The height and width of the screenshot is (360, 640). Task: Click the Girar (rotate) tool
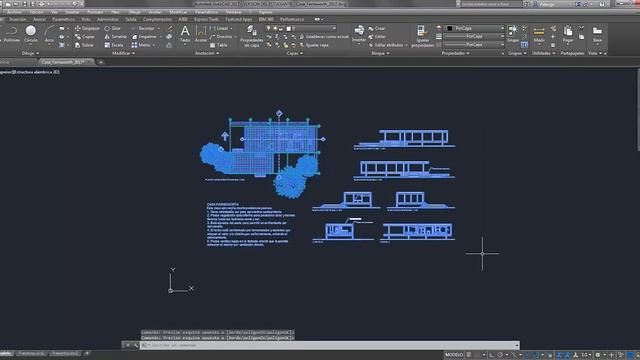tap(112, 28)
